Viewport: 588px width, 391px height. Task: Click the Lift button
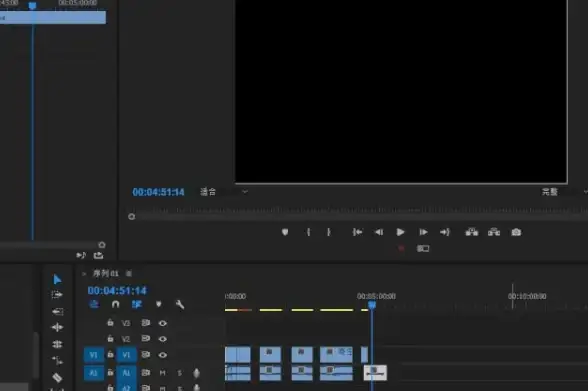click(471, 232)
